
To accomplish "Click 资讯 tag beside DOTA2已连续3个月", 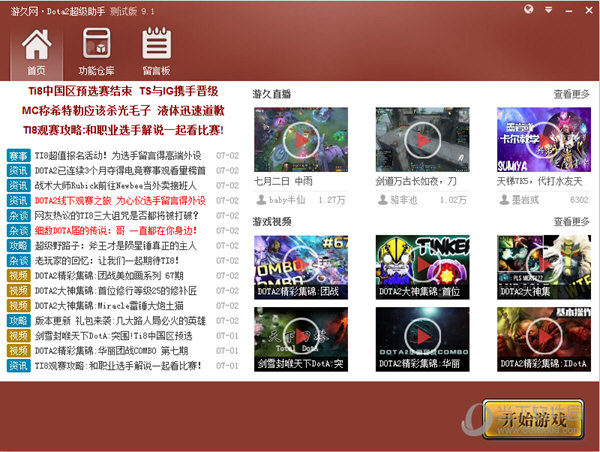I will (x=18, y=171).
